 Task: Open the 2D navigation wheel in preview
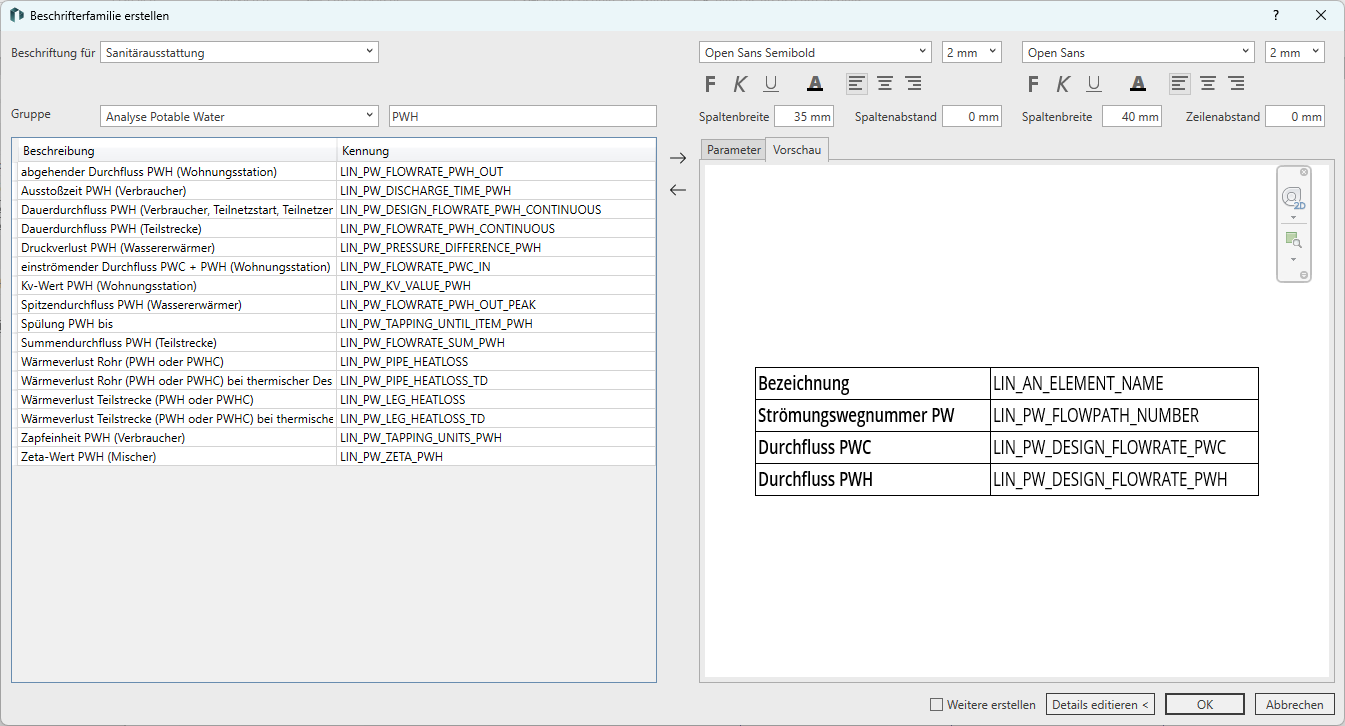[1292, 198]
